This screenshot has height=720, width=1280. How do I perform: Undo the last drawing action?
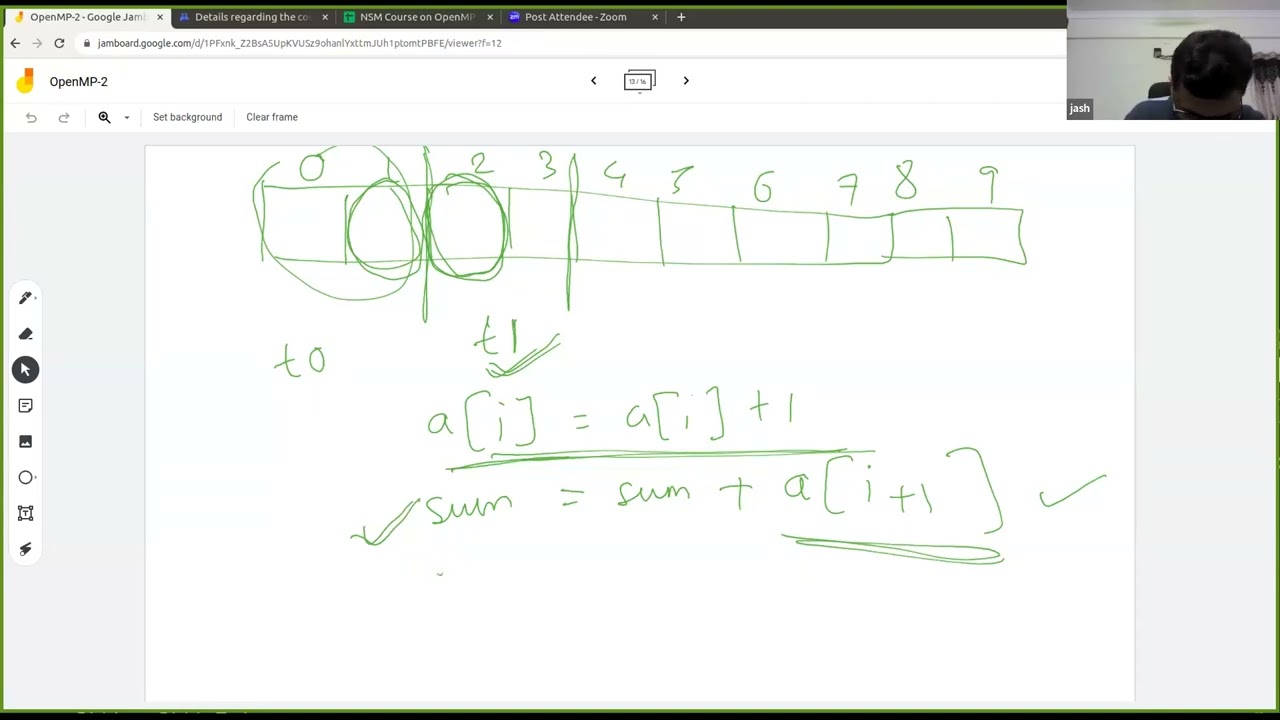[31, 117]
